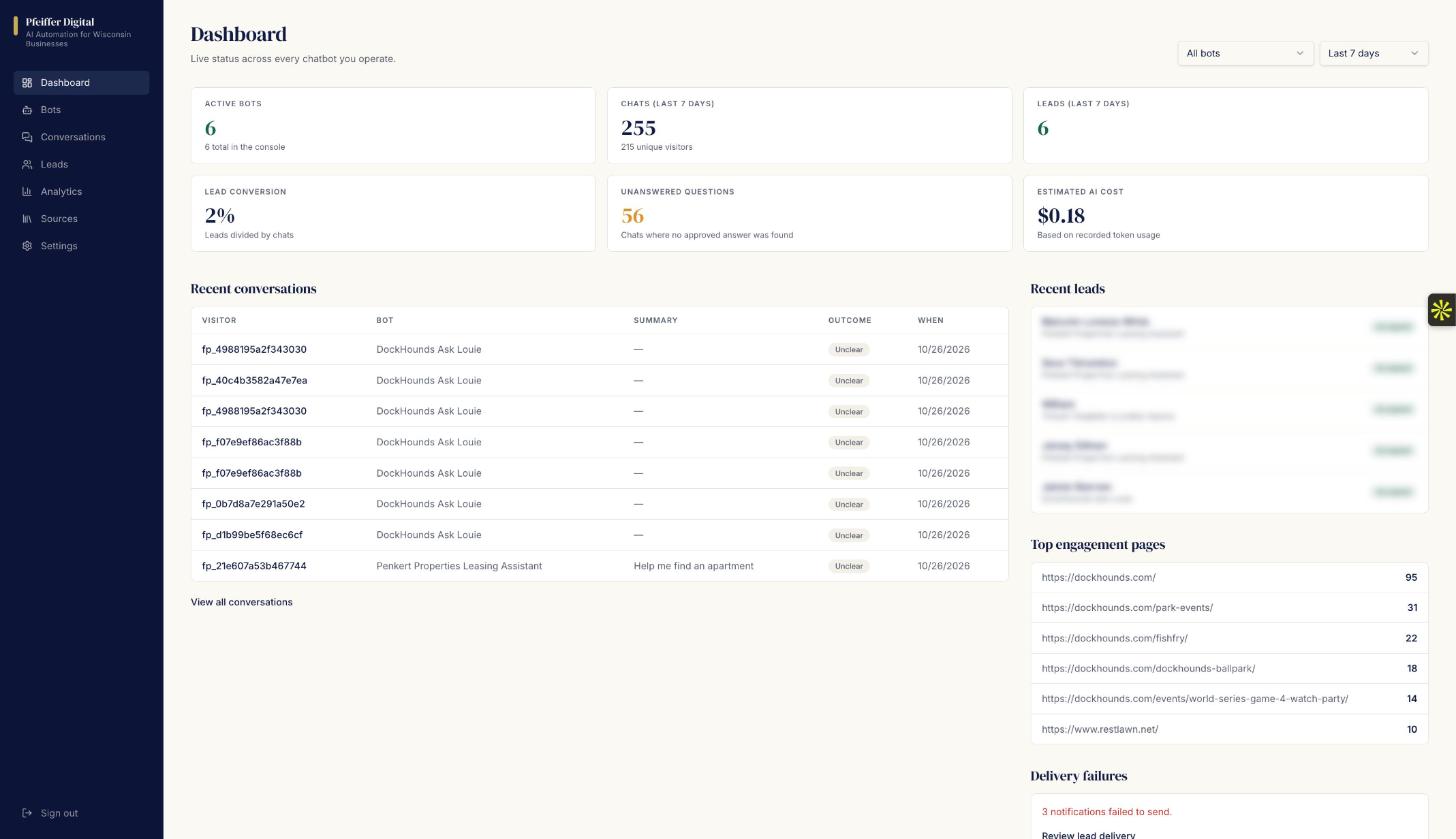Click the Bots robot icon in sidebar
This screenshot has height=839, width=1456.
27,110
